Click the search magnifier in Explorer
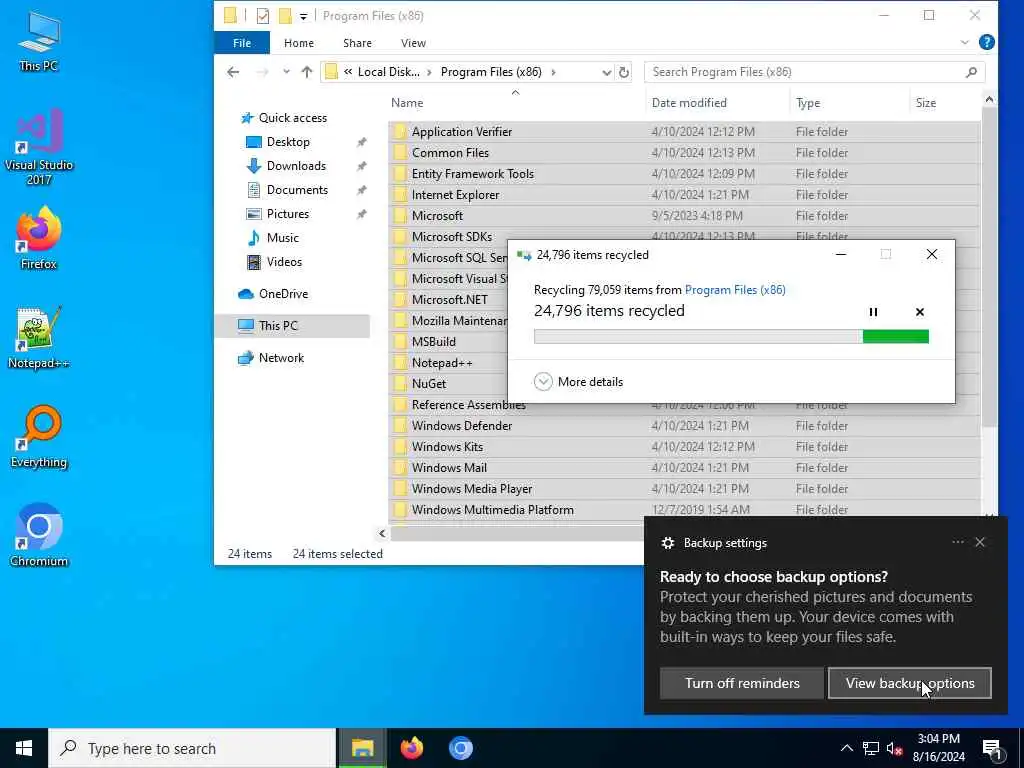Viewport: 1024px width, 768px height. coord(971,72)
